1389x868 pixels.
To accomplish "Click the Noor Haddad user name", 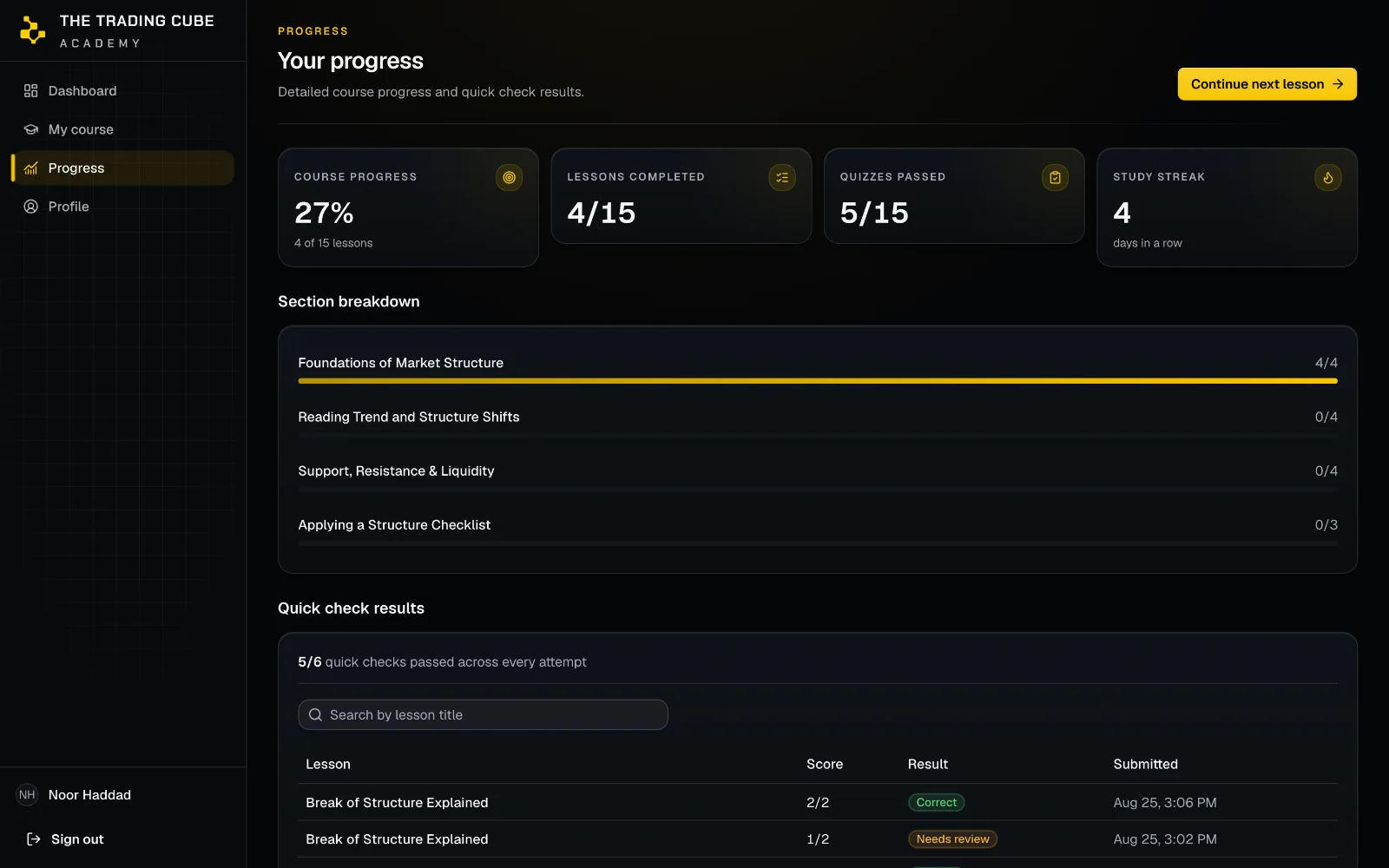I will pos(89,795).
